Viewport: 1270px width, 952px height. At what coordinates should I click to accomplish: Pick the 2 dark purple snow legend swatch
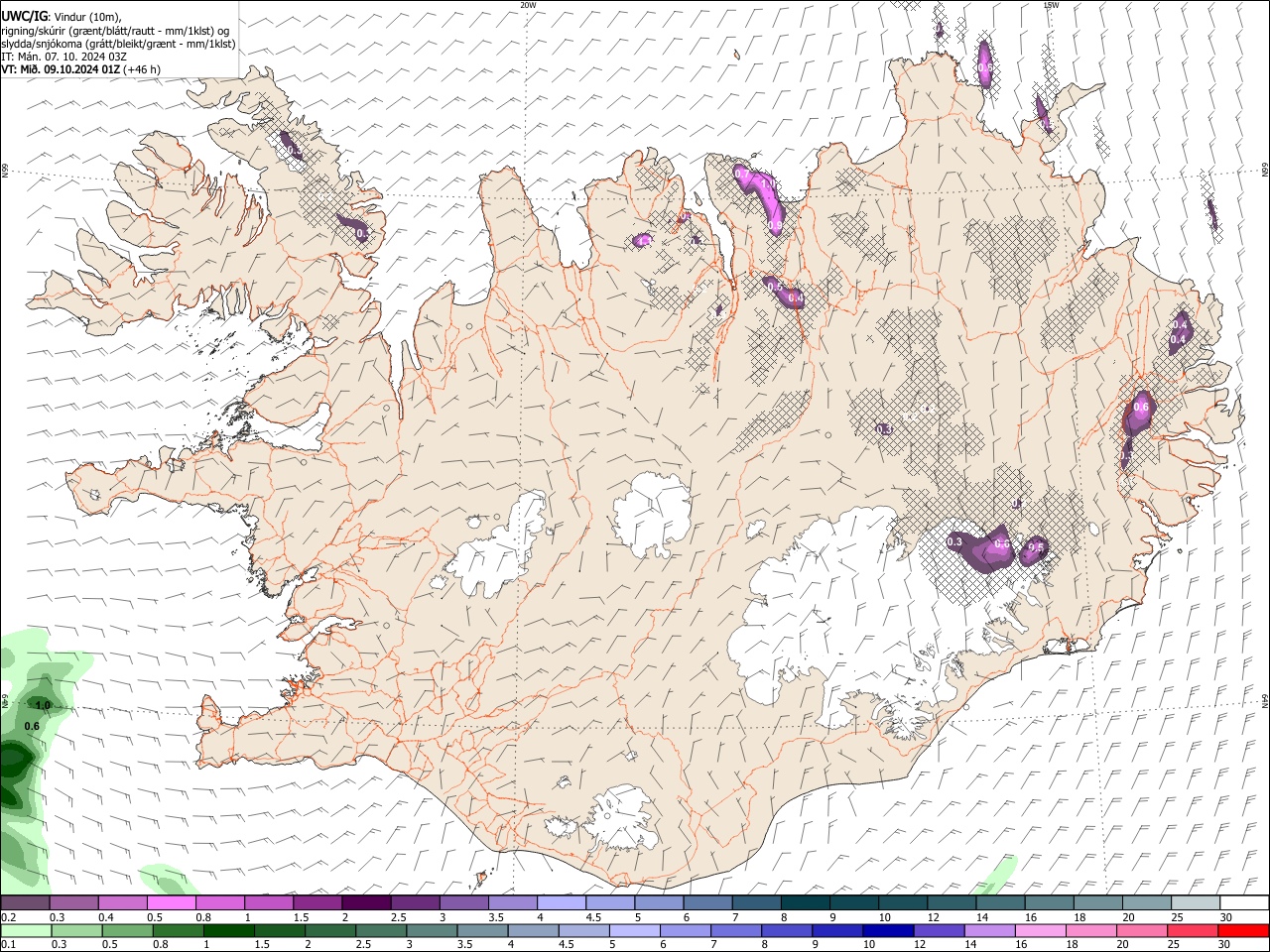point(365,902)
